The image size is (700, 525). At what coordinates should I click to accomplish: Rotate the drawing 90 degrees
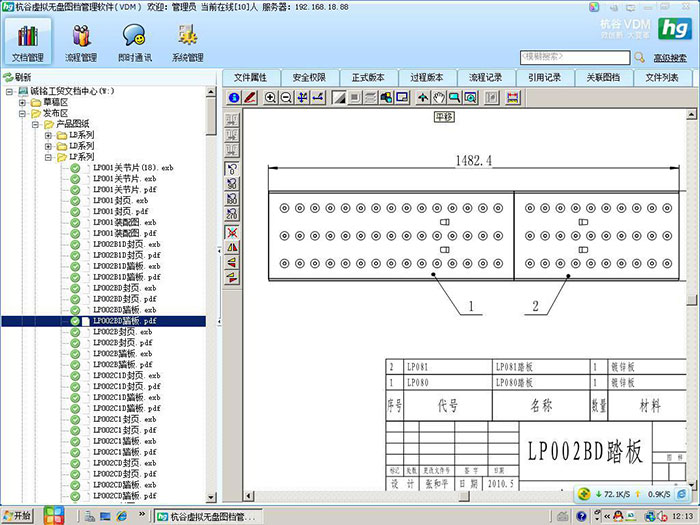(x=232, y=184)
